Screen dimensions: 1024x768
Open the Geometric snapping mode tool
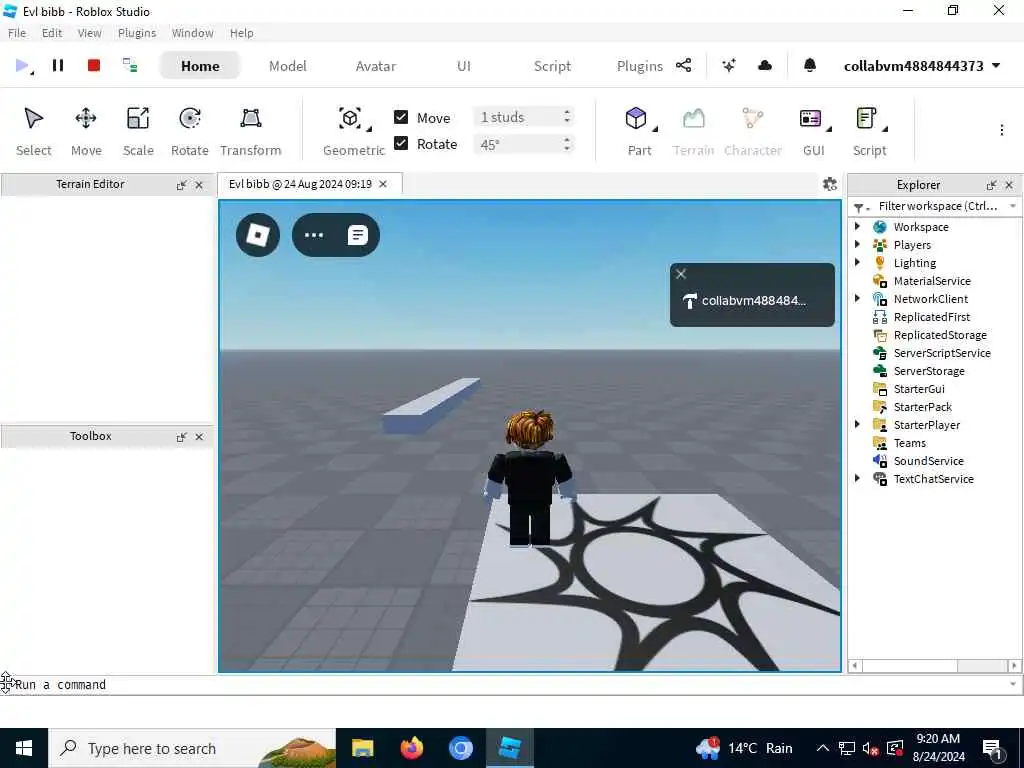(x=353, y=131)
